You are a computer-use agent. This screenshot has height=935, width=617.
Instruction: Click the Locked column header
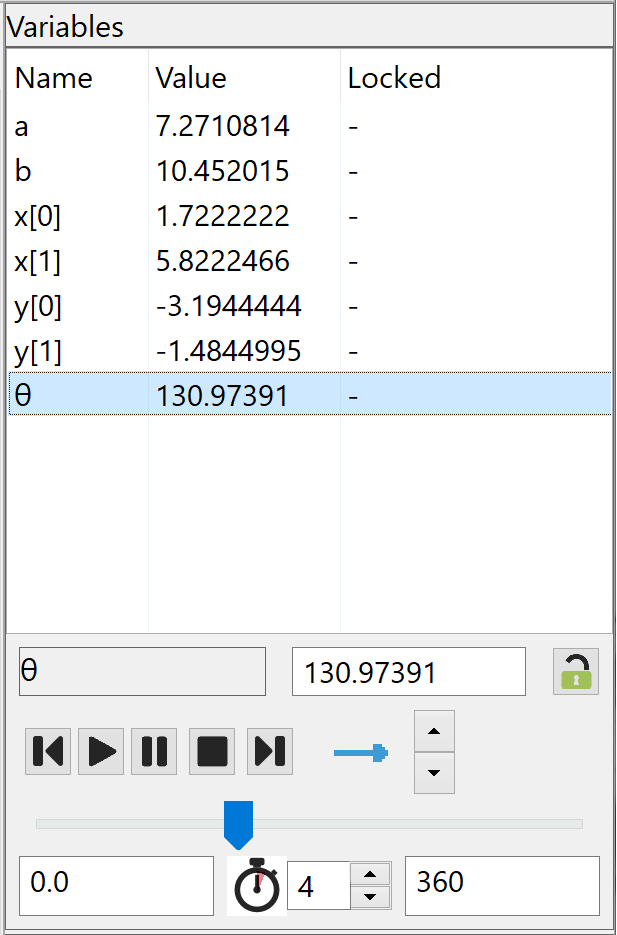tap(394, 78)
